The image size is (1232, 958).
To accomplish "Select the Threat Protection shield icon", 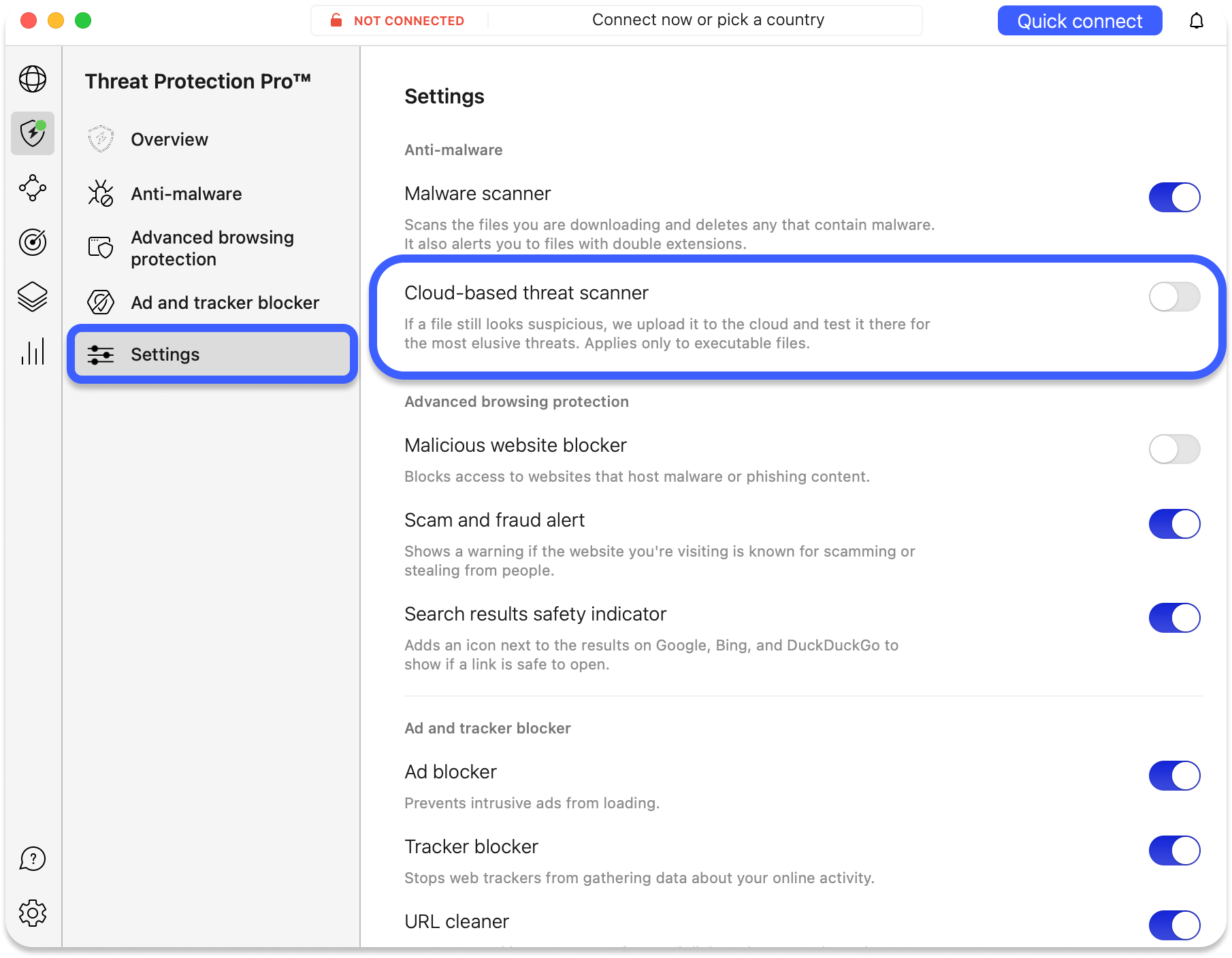I will 33,133.
